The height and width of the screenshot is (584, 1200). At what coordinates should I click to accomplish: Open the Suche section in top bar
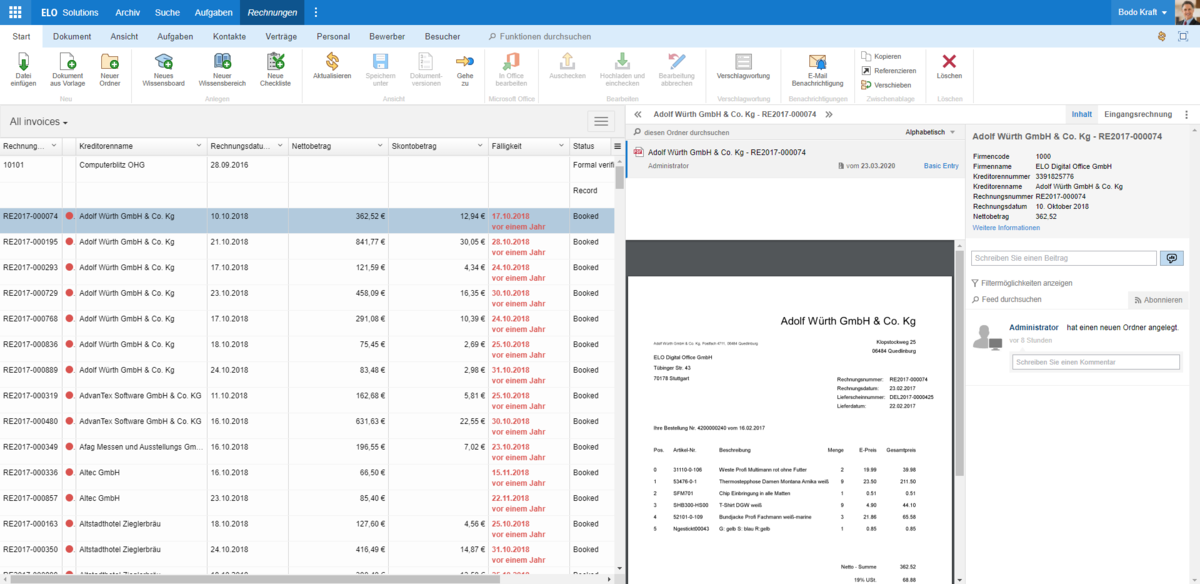[168, 12]
